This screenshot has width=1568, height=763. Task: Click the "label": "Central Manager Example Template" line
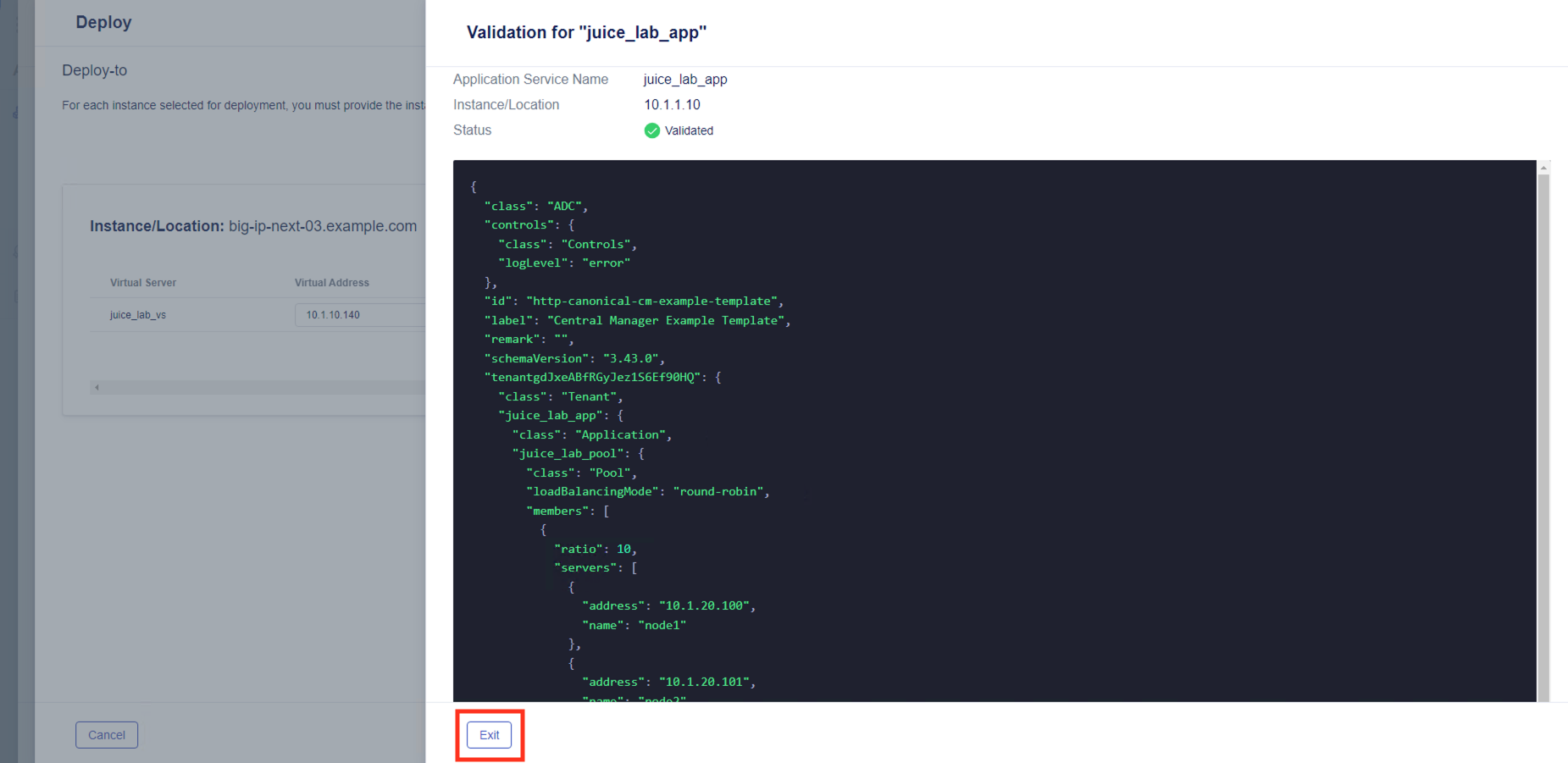[x=637, y=320]
